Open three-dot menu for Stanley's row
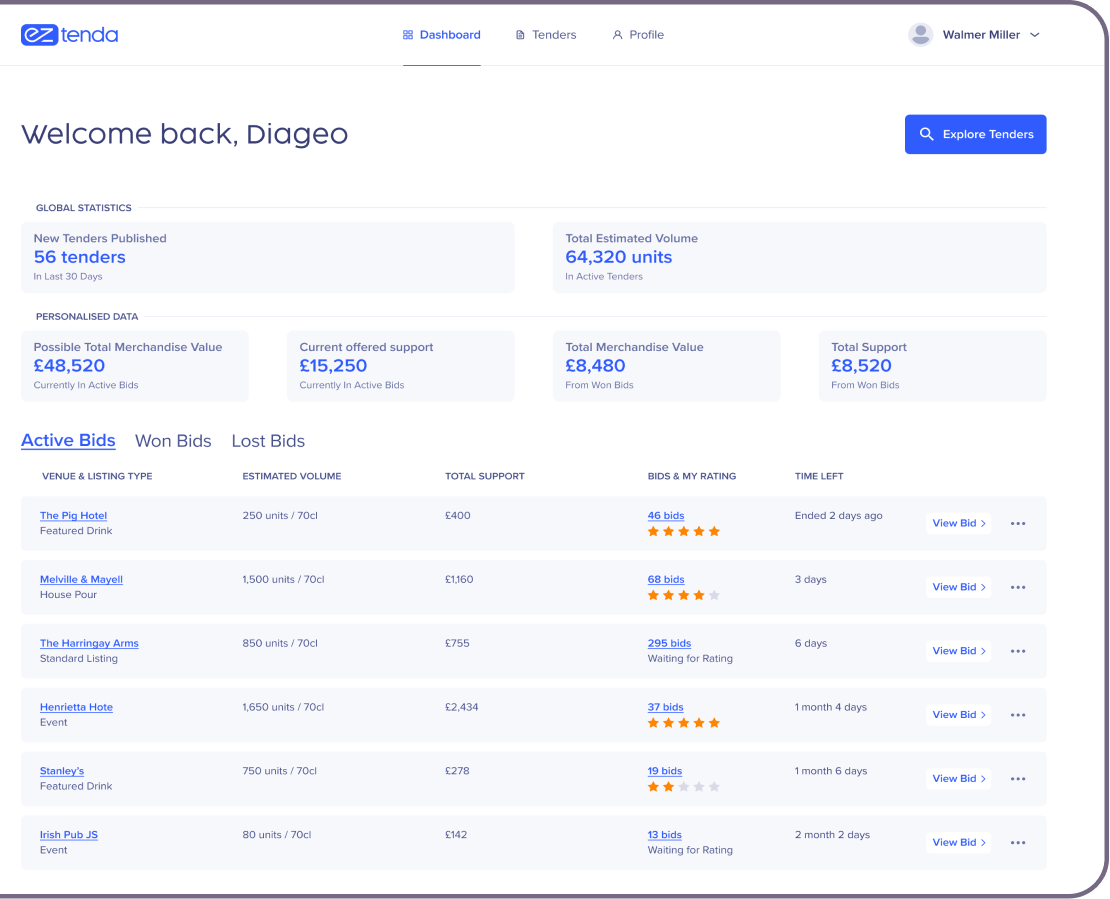This screenshot has height=899, width=1110. [1018, 779]
